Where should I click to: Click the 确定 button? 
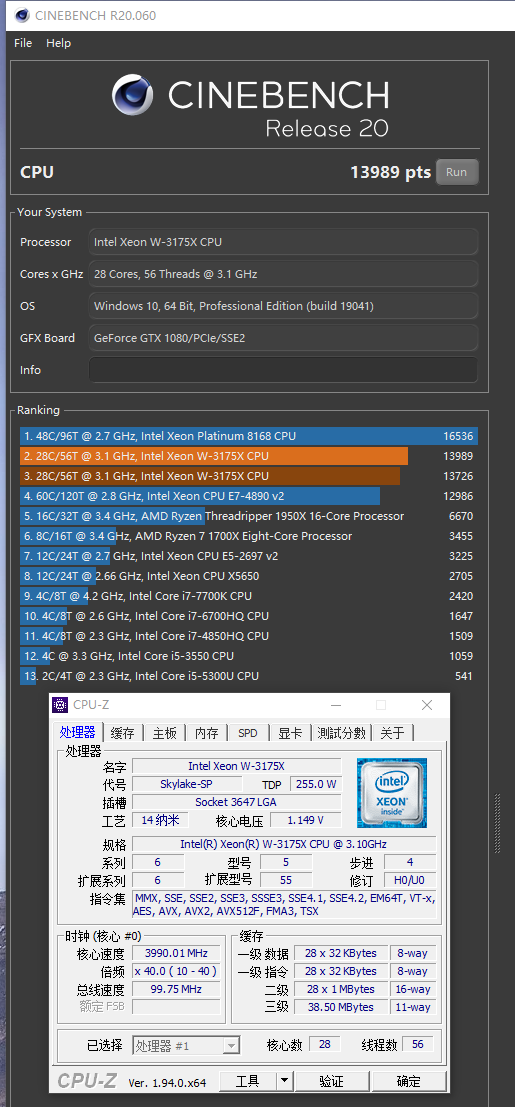click(x=409, y=1081)
